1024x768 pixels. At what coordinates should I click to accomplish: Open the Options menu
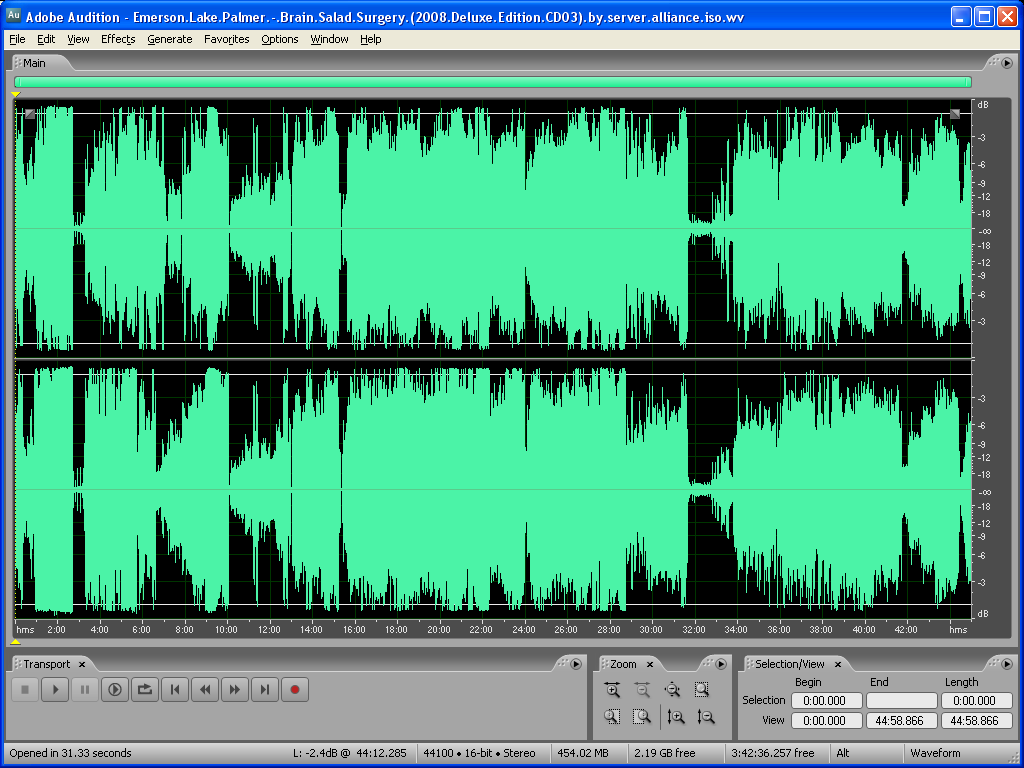(280, 39)
